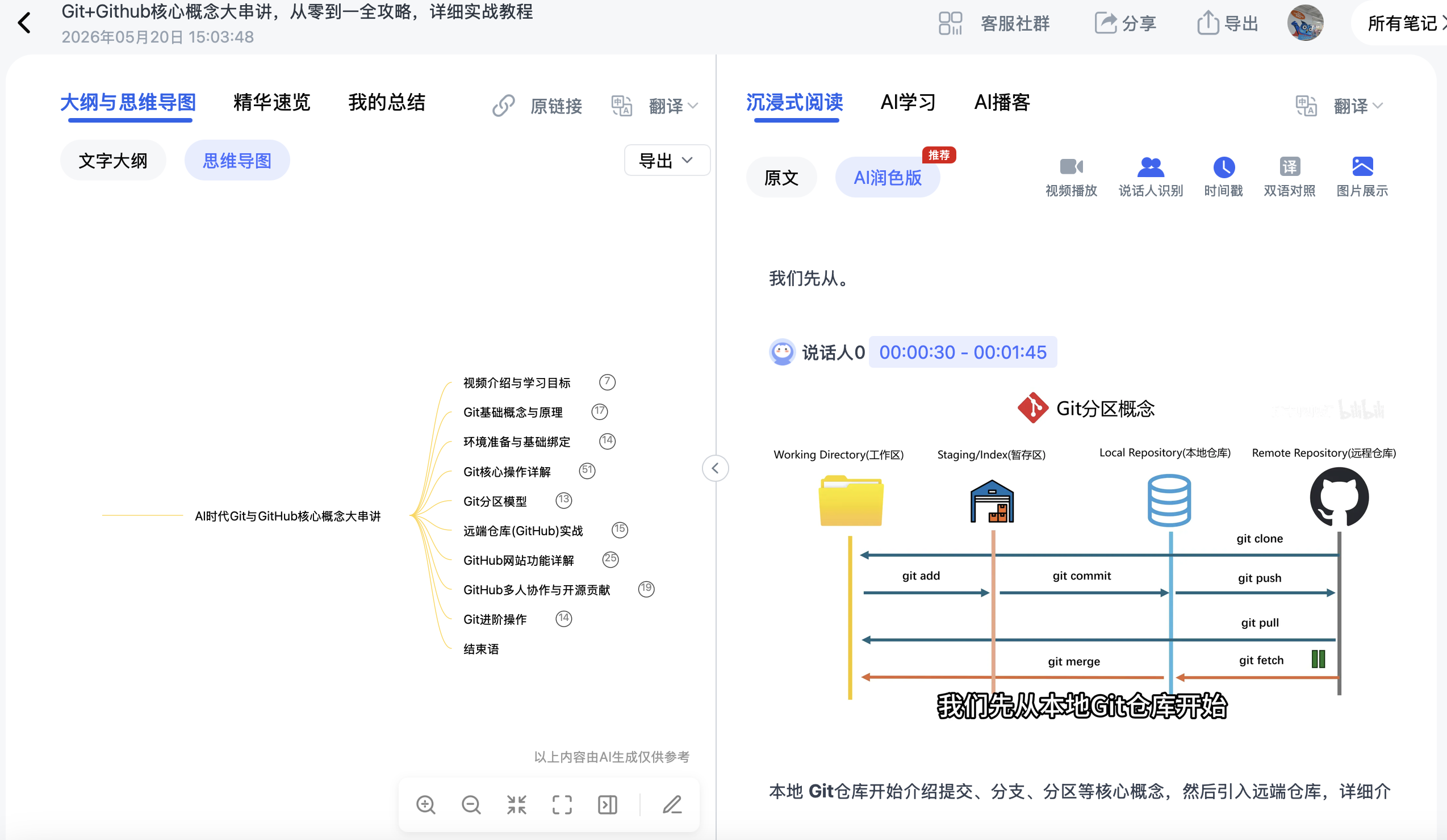Collapse panel with the divider chevron
This screenshot has height=840, width=1447.
pyautogui.click(x=716, y=468)
